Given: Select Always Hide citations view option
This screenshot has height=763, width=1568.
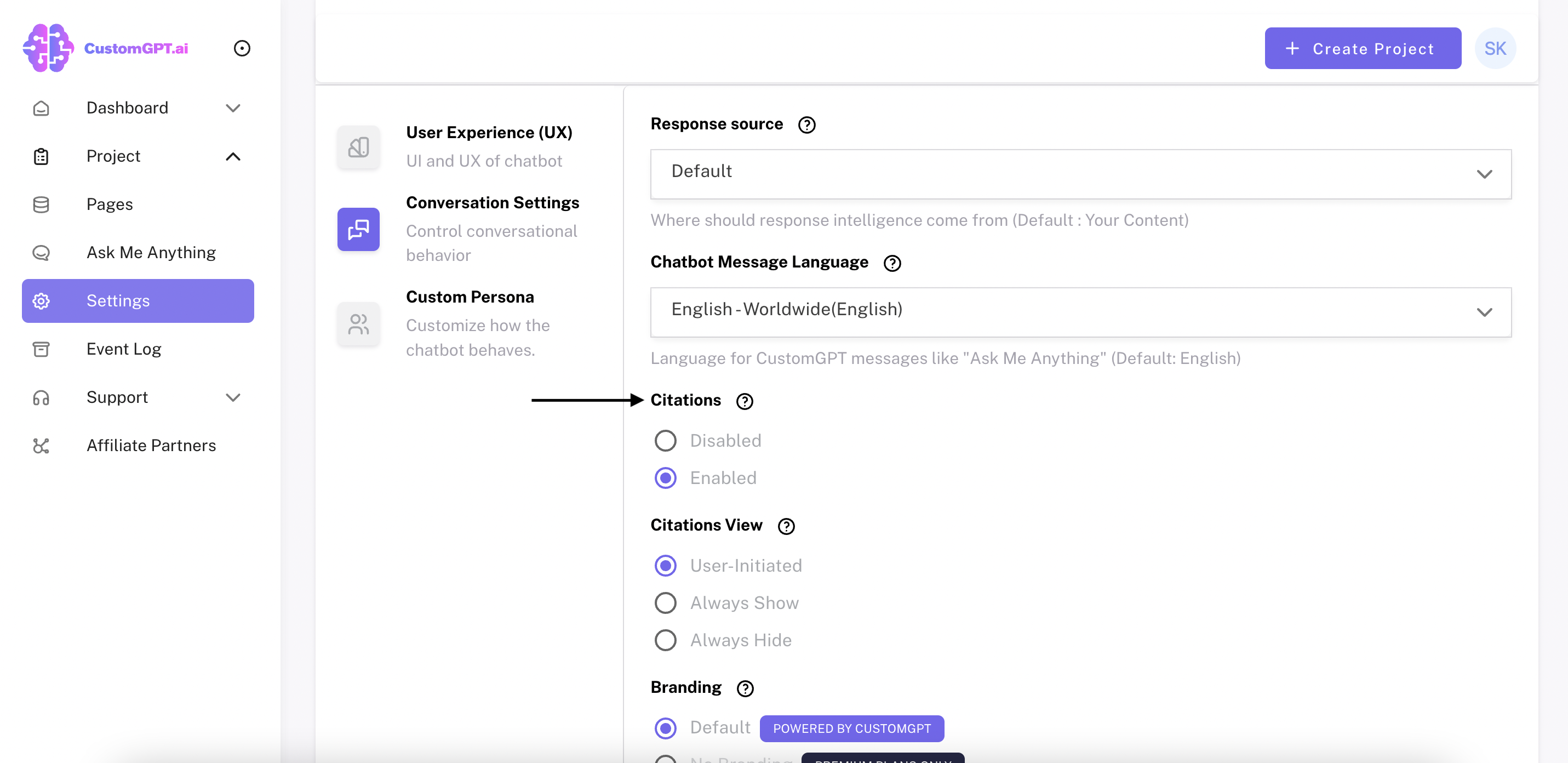Looking at the screenshot, I should pyautogui.click(x=665, y=640).
